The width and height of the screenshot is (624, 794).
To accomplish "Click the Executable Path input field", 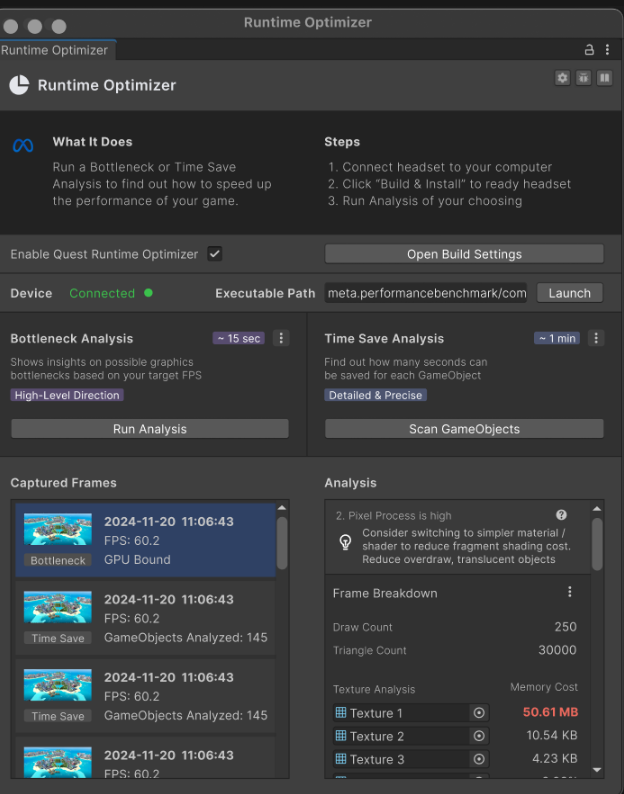I will click(x=426, y=293).
